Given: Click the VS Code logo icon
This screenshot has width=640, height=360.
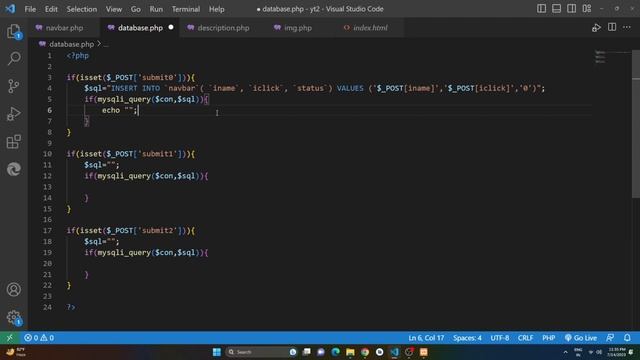Looking at the screenshot, I should (10, 9).
